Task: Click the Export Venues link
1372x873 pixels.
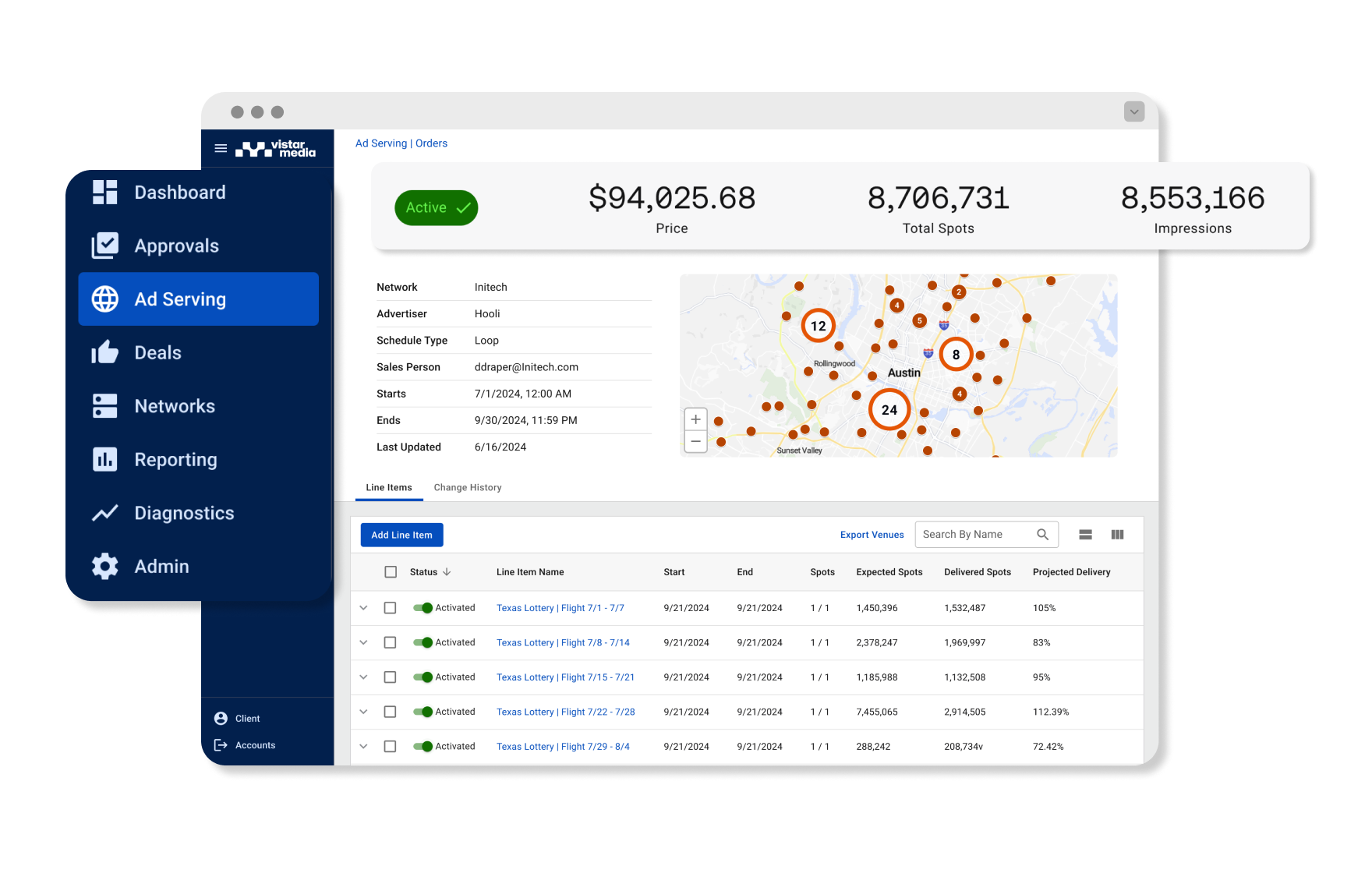Action: (x=872, y=535)
